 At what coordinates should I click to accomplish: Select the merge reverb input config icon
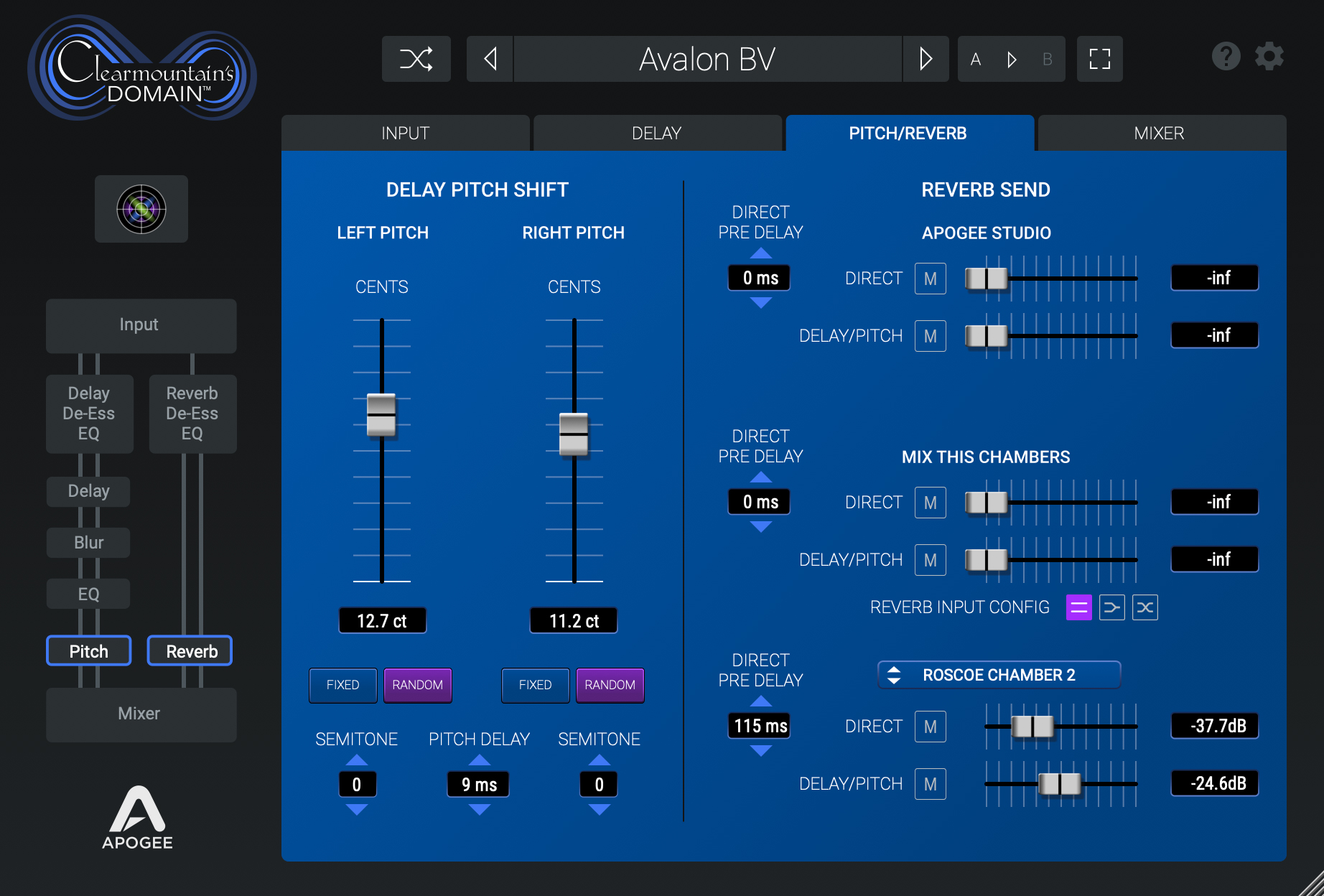[1111, 607]
